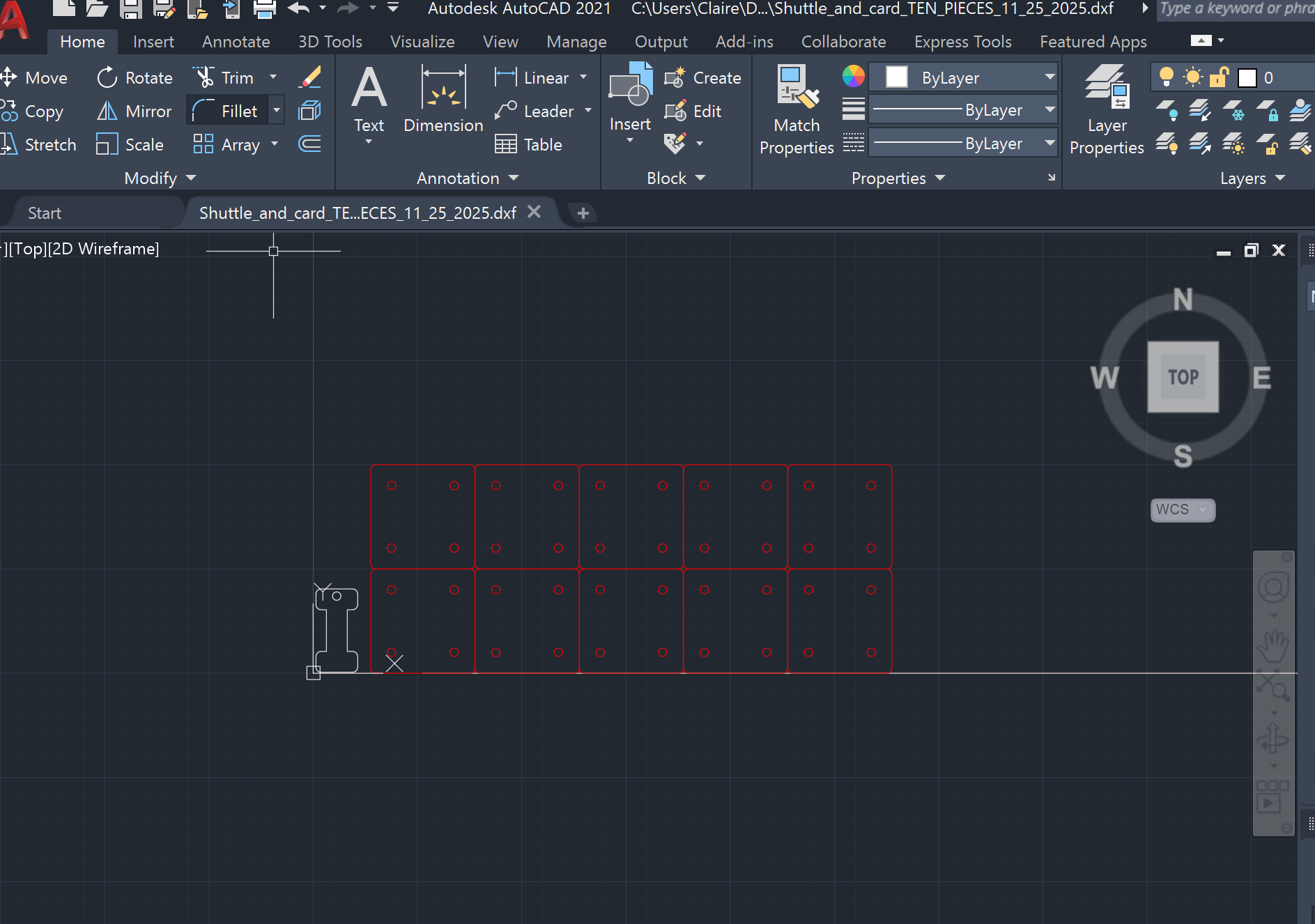1315x924 pixels.
Task: Toggle layer lock padlock icon
Action: point(1219,77)
